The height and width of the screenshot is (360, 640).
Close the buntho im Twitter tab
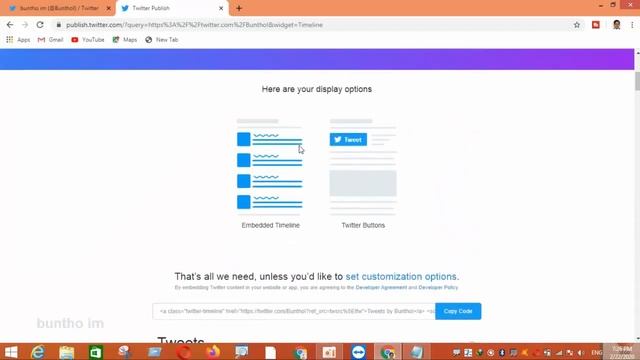pos(109,8)
